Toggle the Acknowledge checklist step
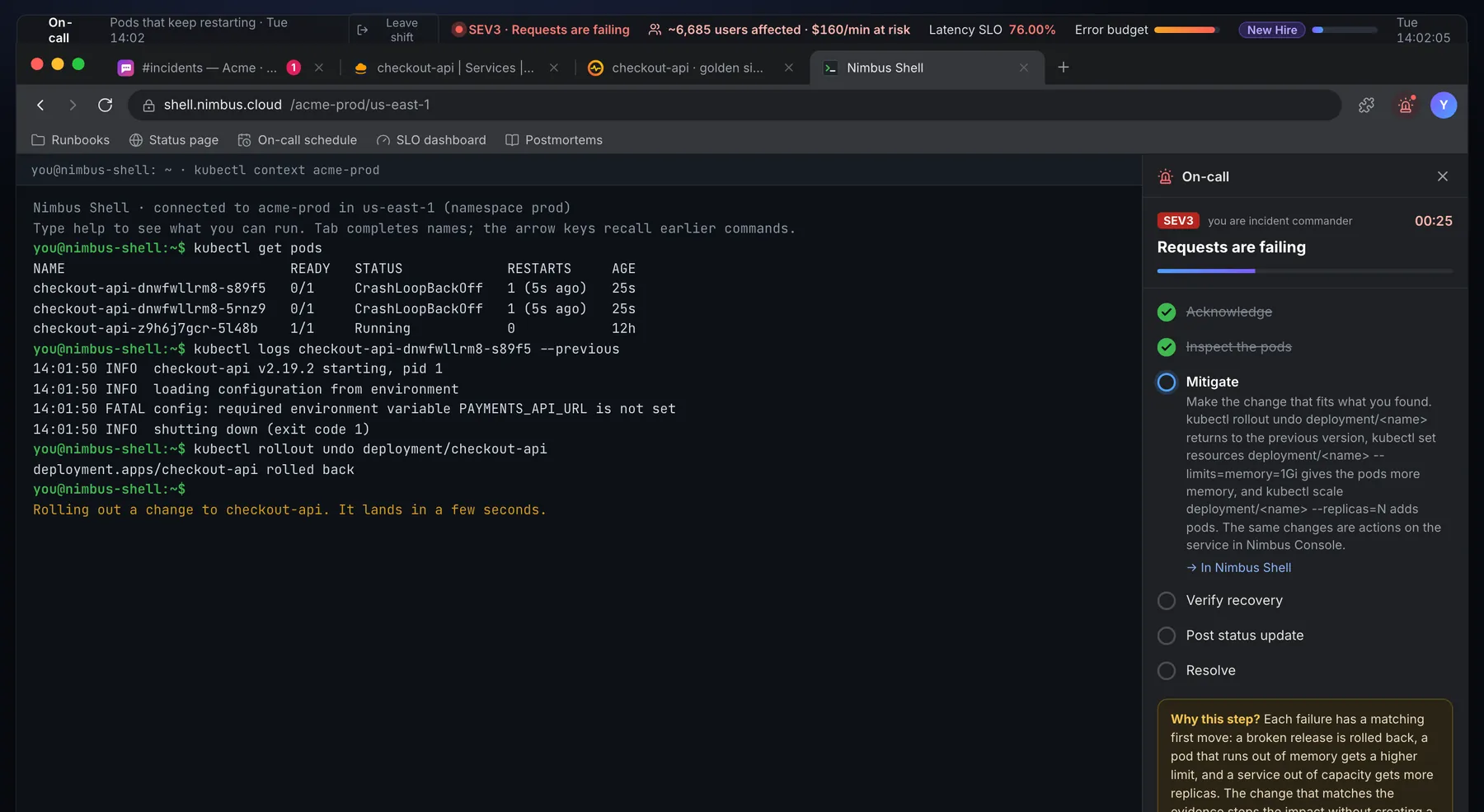 pyautogui.click(x=1167, y=312)
